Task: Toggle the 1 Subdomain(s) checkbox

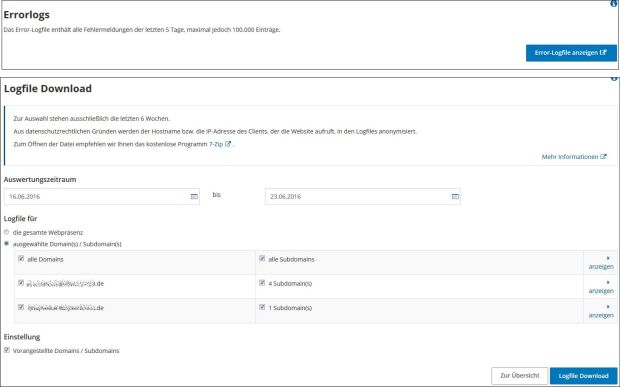Action: click(262, 307)
